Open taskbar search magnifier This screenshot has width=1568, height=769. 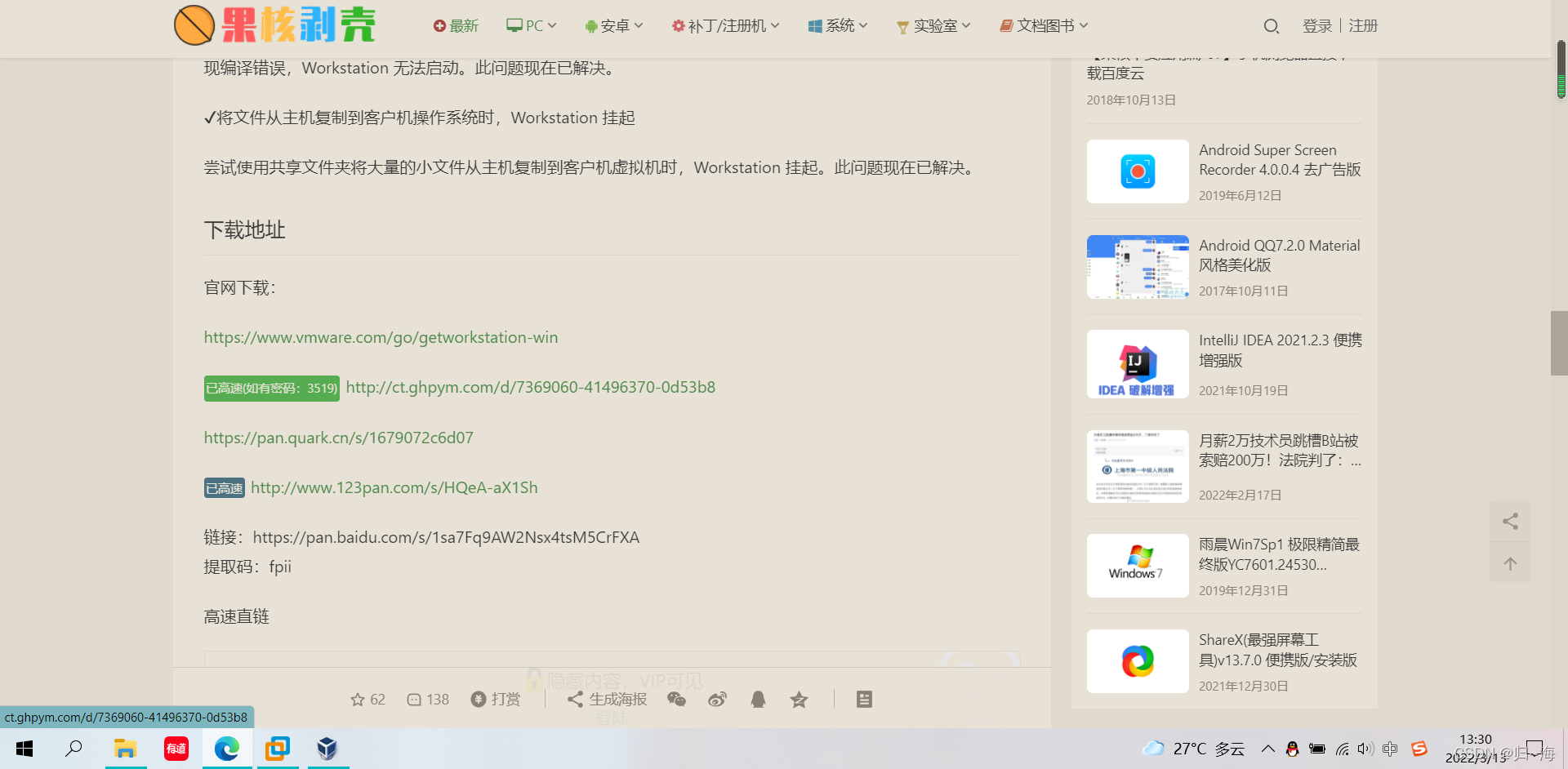[73, 749]
